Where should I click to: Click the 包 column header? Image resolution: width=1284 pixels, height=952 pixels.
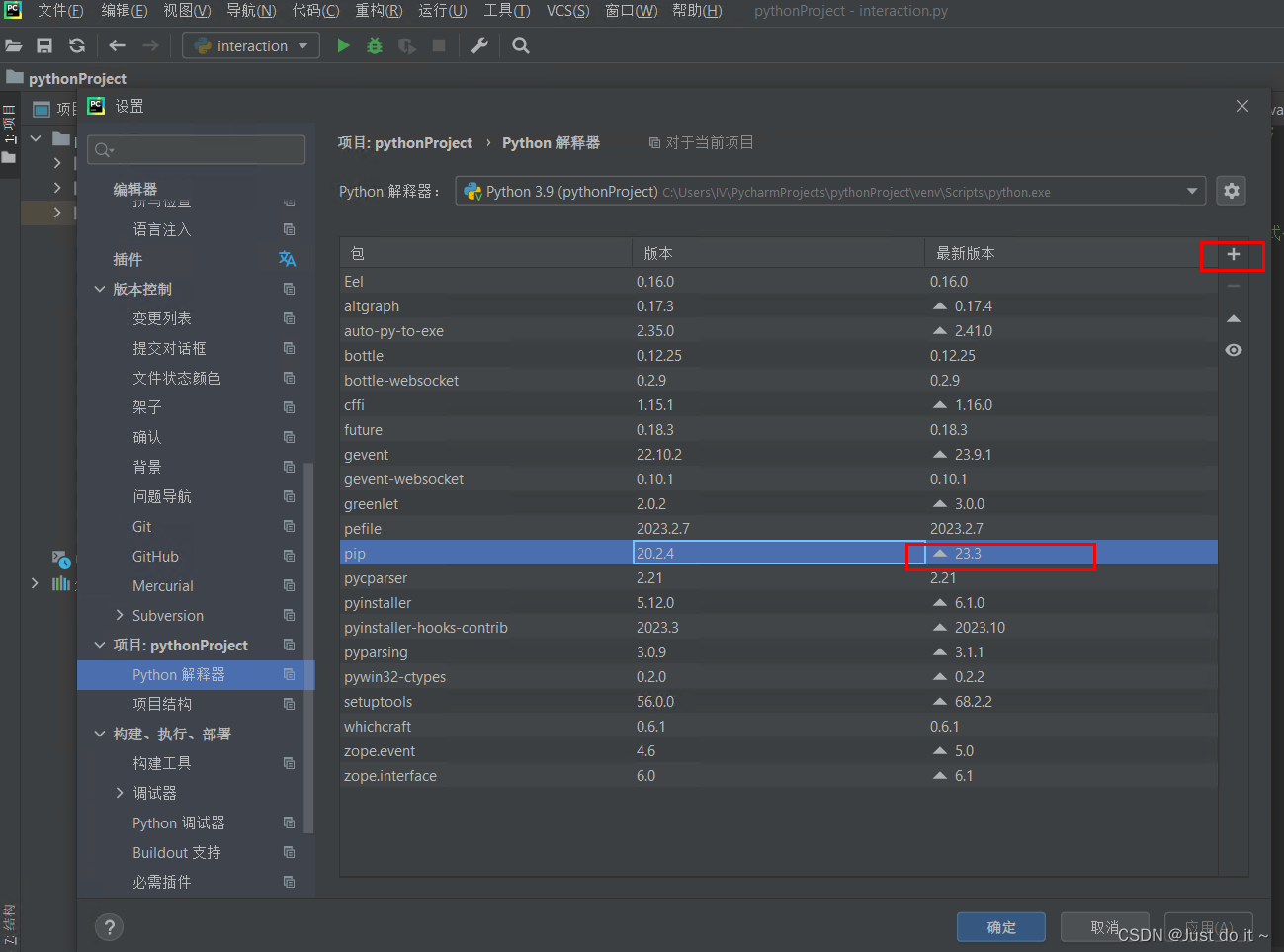pos(485,254)
